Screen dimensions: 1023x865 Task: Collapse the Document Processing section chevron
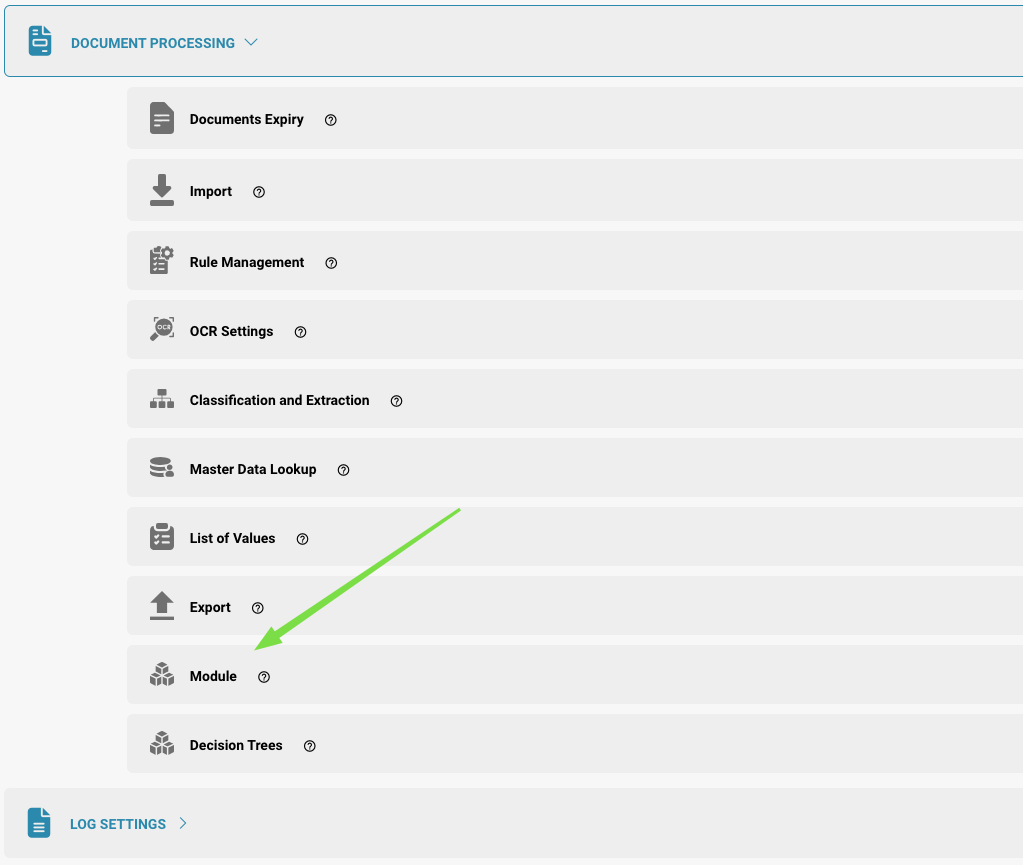pos(251,42)
